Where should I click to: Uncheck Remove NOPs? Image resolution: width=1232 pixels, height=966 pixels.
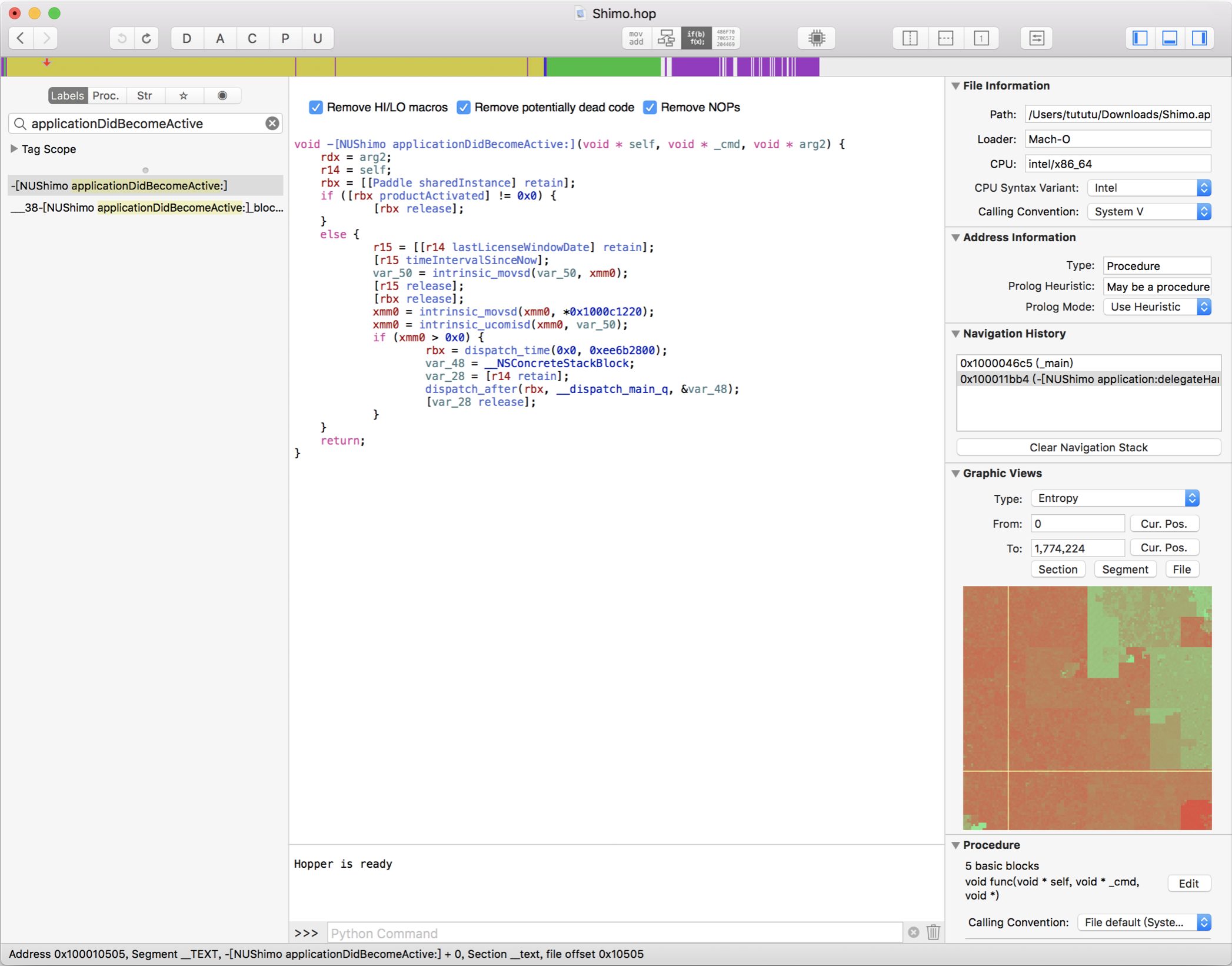tap(650, 107)
